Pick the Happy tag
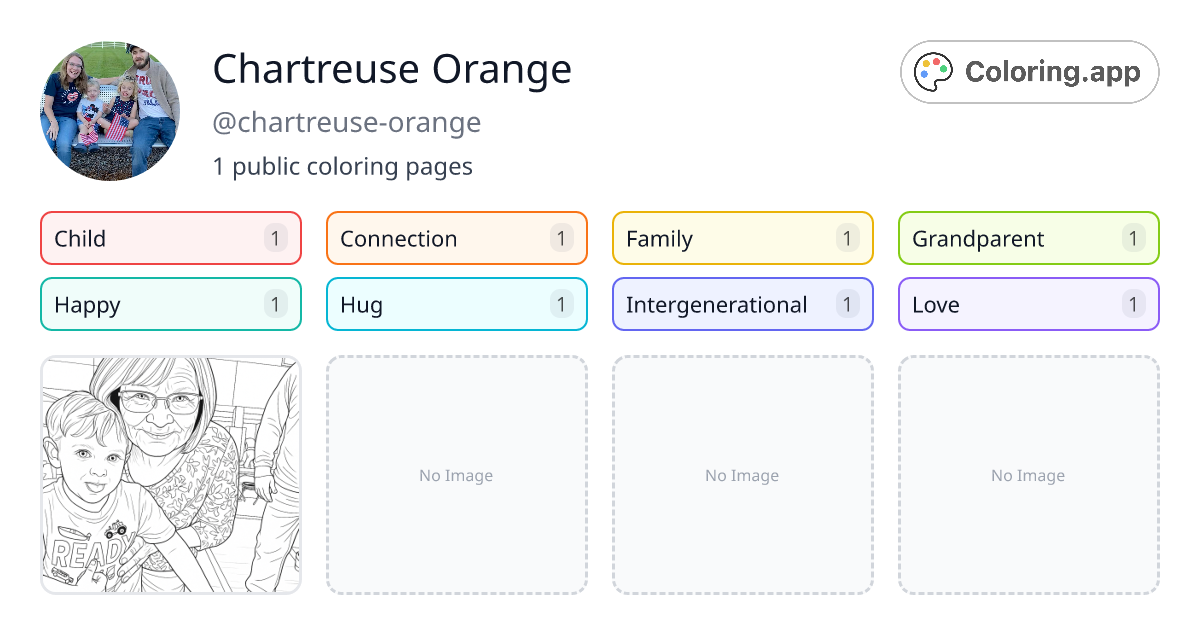Screen dimensions: 1200x630 [x=170, y=304]
